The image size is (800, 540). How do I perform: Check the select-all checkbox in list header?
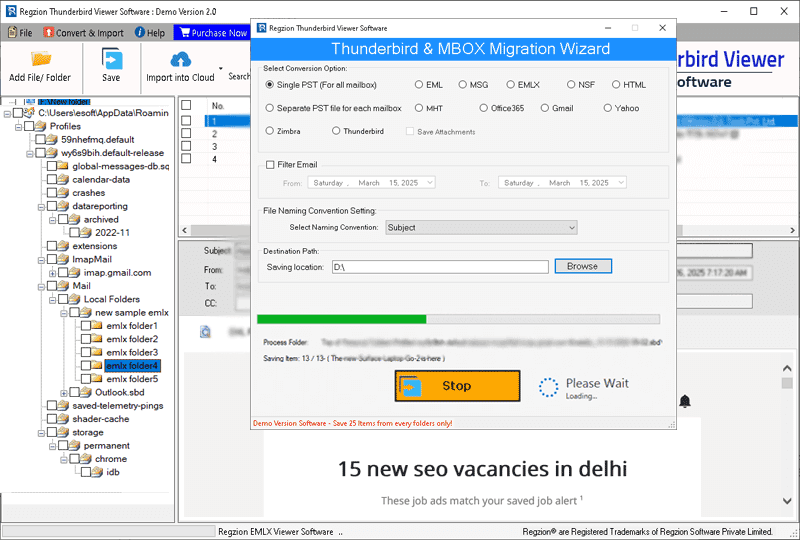click(x=186, y=105)
